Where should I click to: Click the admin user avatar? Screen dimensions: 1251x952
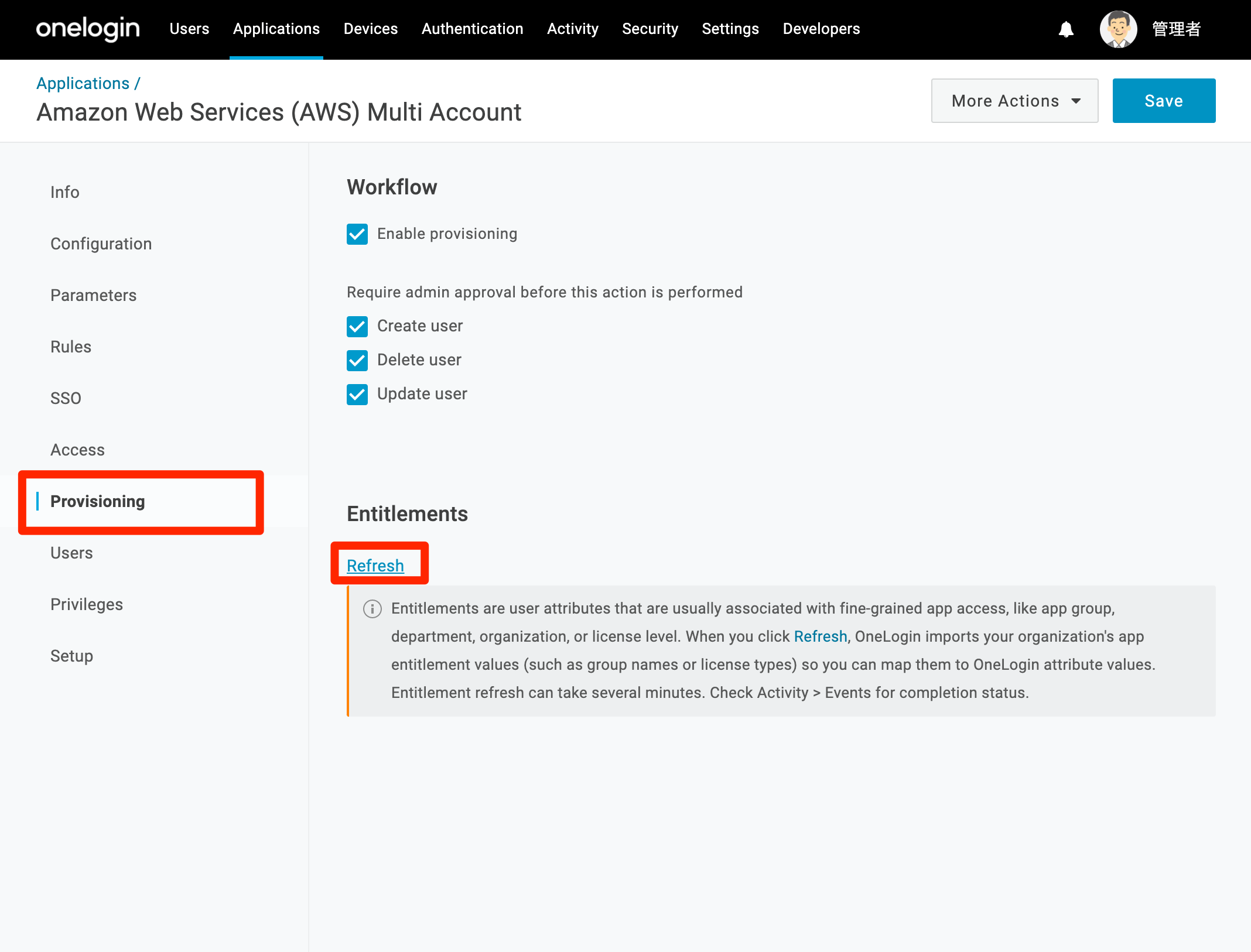pyautogui.click(x=1118, y=29)
